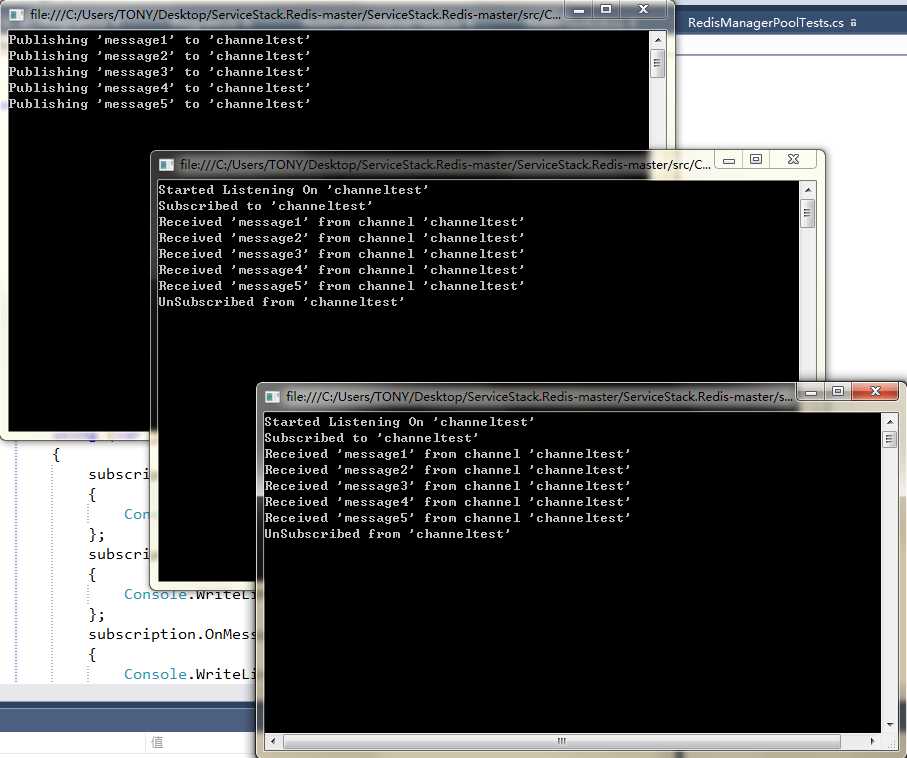Viewport: 907px width, 758px height.
Task: Click scroll-up arrow in middle subscriber console
Action: pos(808,190)
